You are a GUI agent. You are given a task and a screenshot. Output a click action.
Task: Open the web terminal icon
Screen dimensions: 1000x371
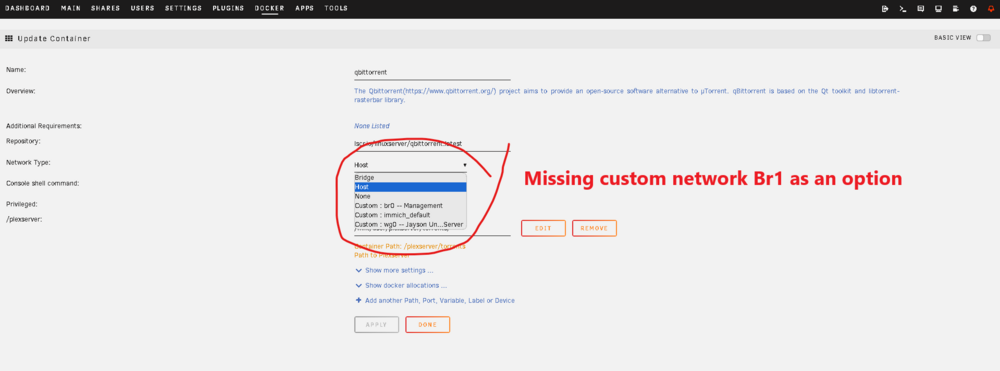(902, 9)
